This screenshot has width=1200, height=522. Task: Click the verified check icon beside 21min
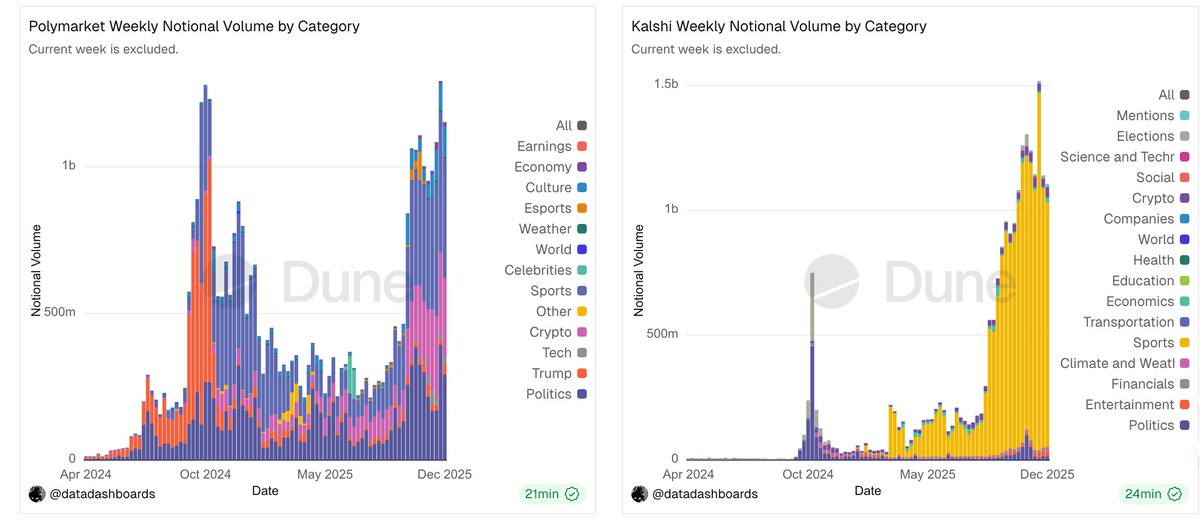click(x=572, y=493)
